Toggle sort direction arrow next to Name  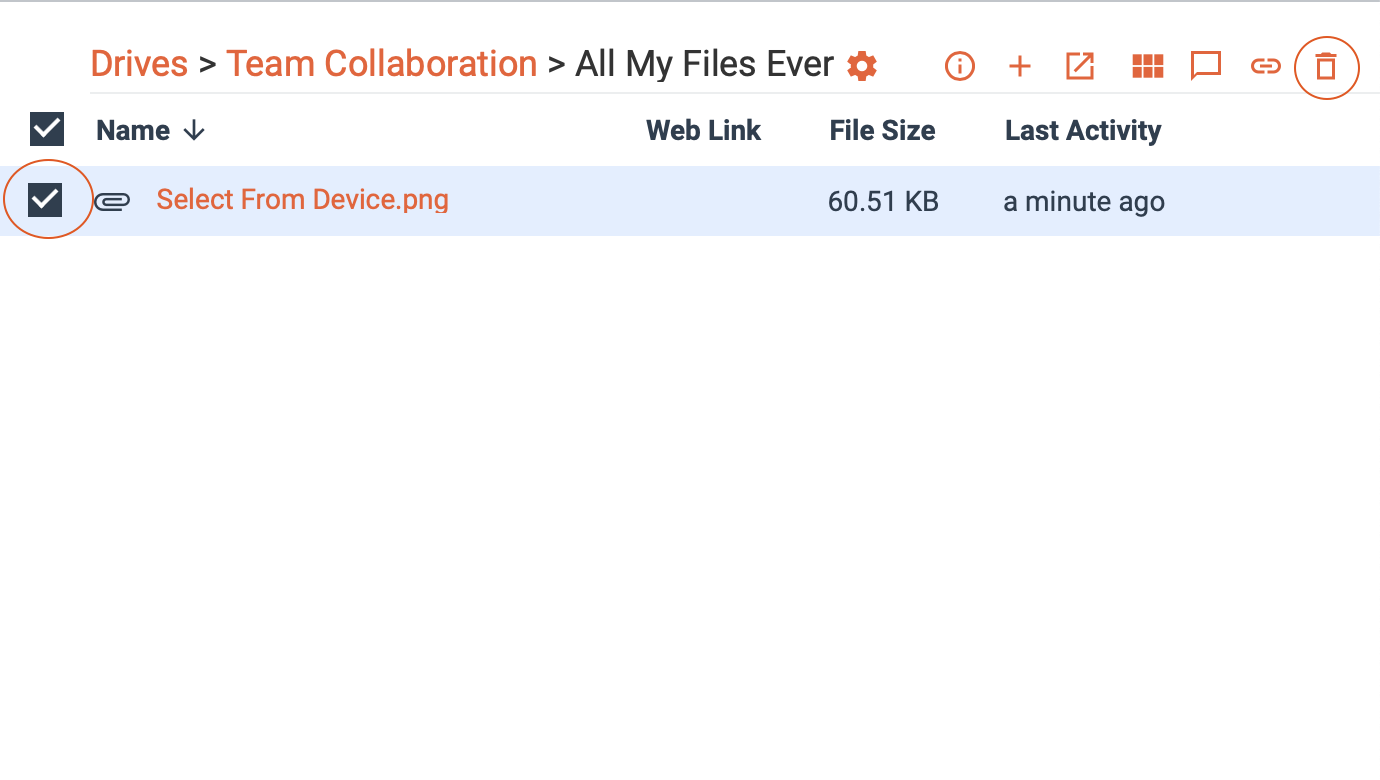pos(195,131)
